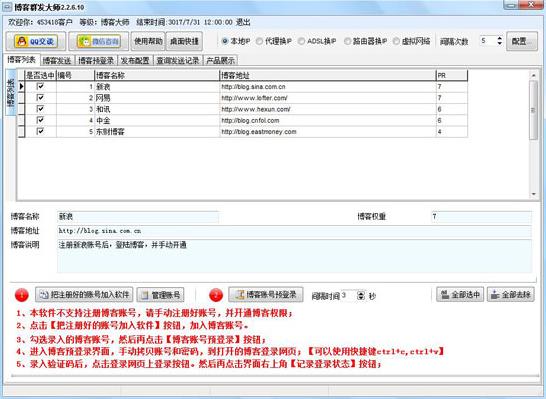Open the 微信咨询 WeChat icon button
Screen dimensions: 546x399
(99, 41)
